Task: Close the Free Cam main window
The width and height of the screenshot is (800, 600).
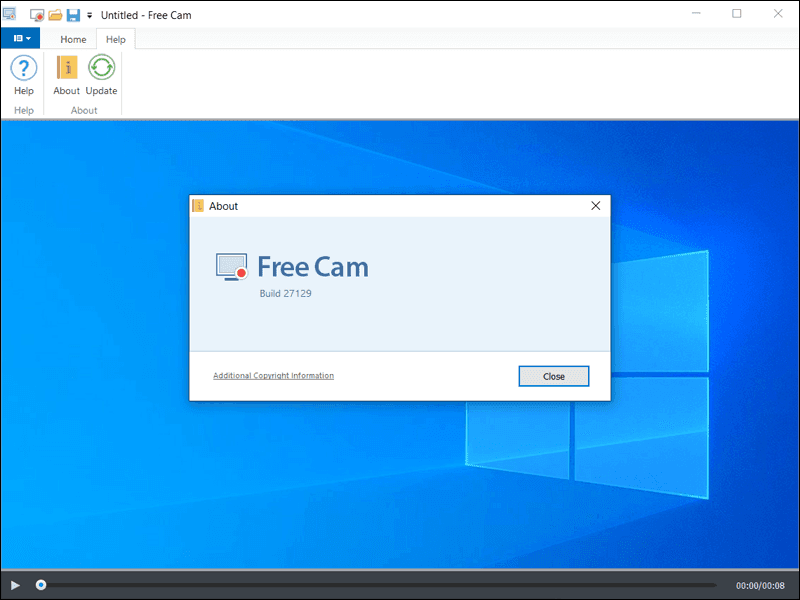Action: click(778, 14)
